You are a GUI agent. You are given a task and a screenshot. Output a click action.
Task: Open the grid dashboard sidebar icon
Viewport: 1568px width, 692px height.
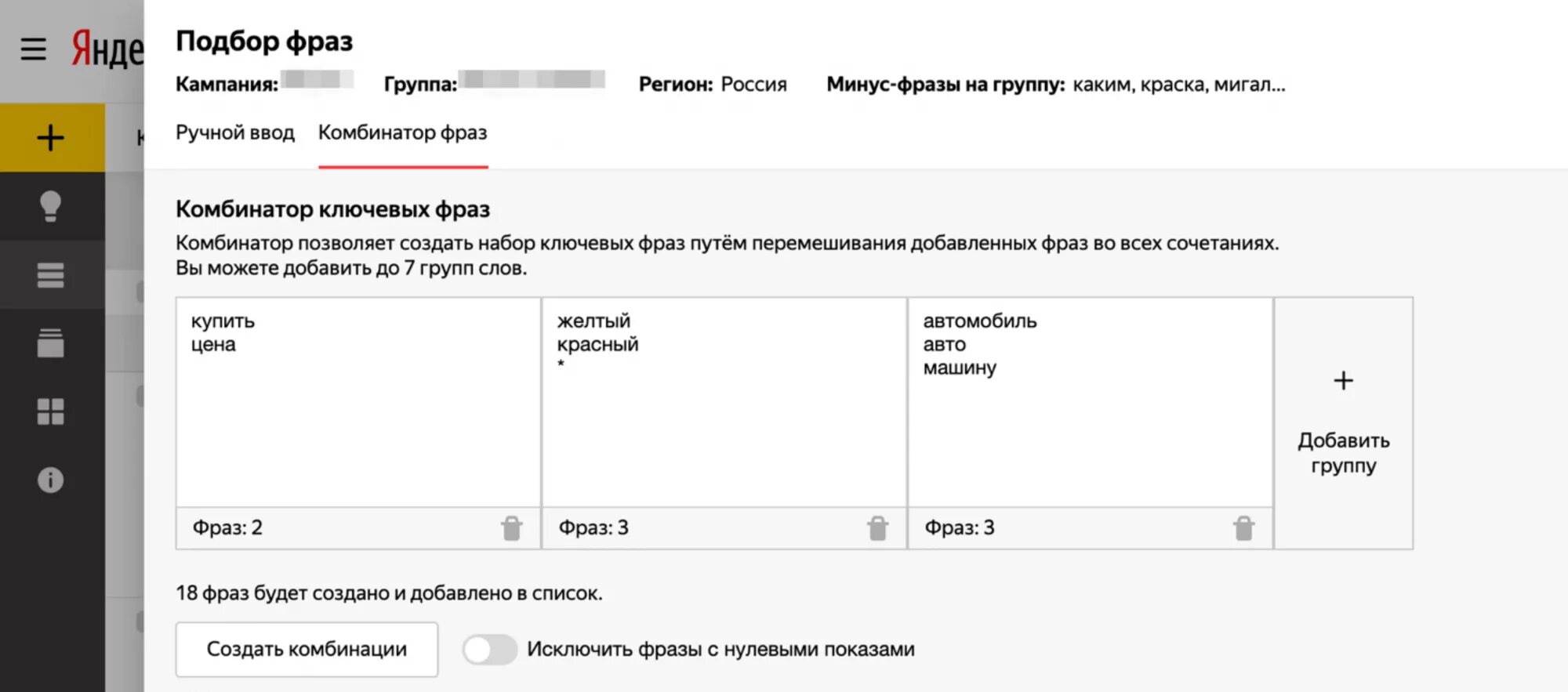[x=51, y=411]
